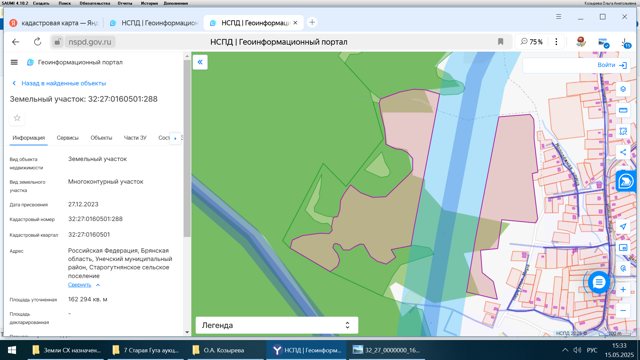Open Поиск menu in SAUMI window
The image size is (640, 360).
point(64,3)
